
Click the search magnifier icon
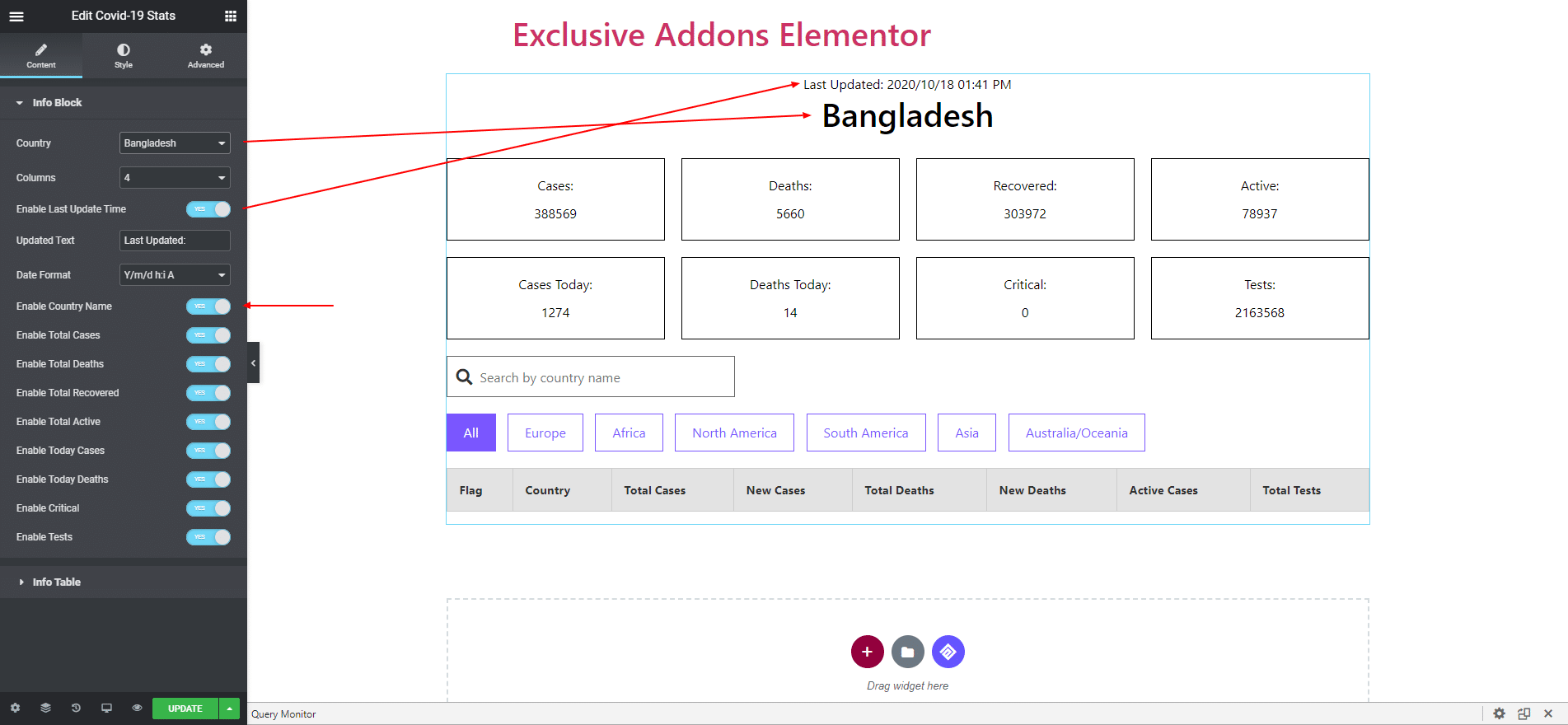point(464,377)
